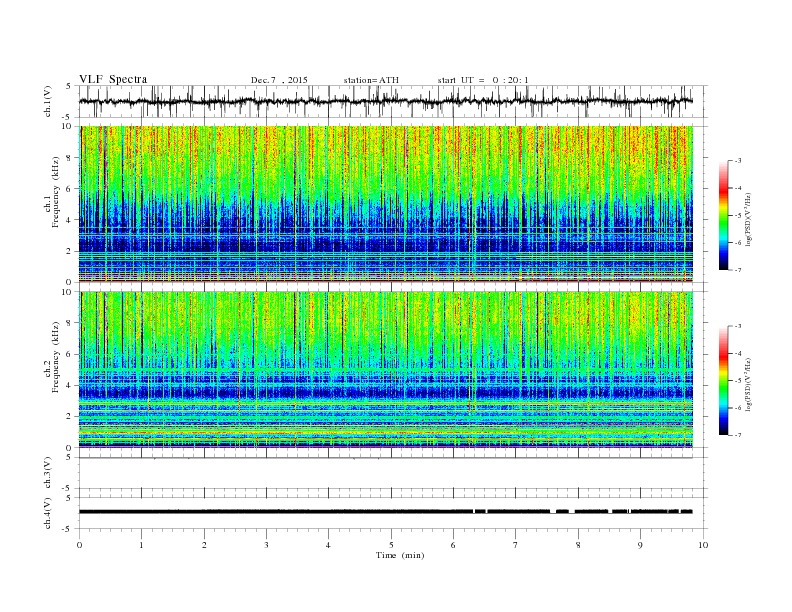Click the "8" tick on the time axis
Screen dimensions: 792x612
click(x=578, y=545)
